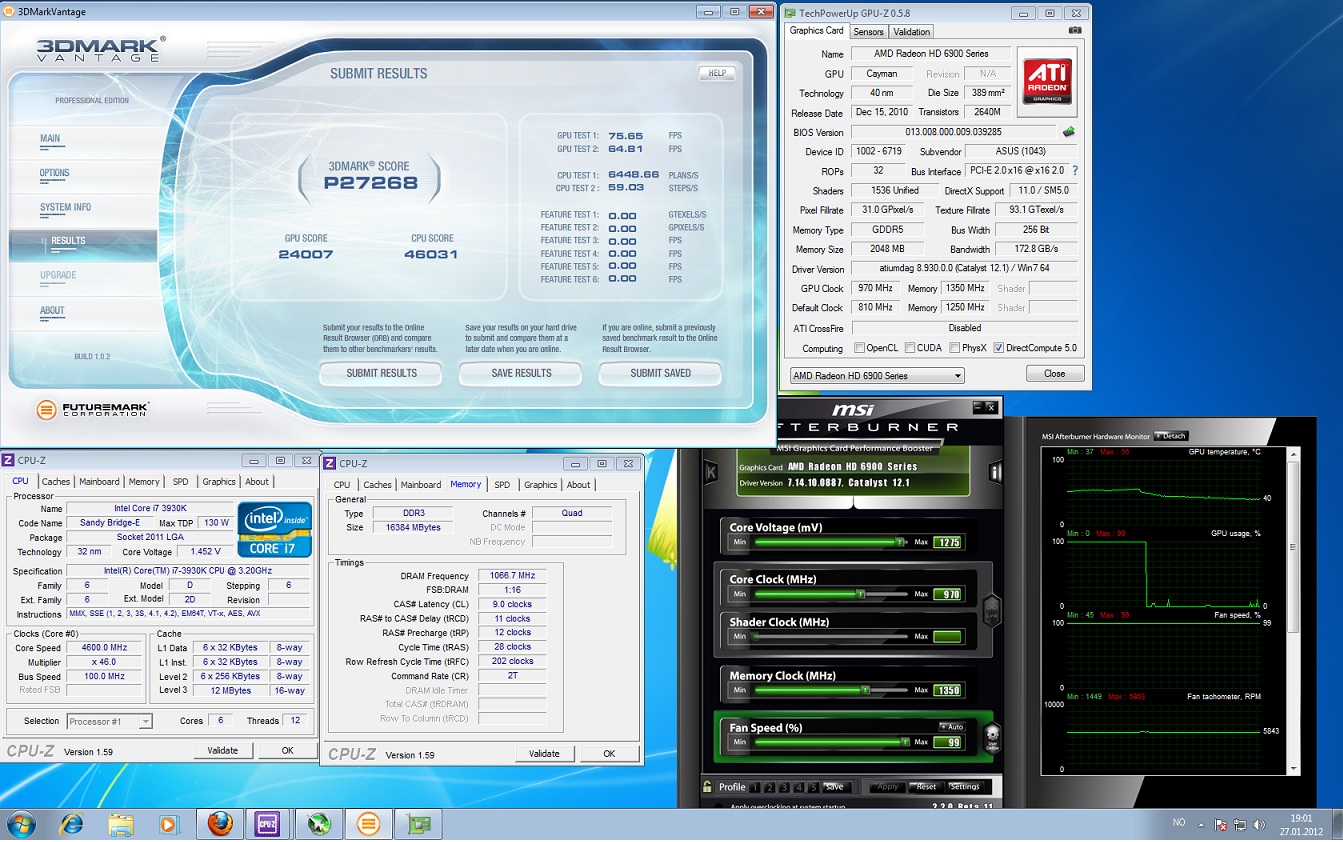The height and width of the screenshot is (842, 1343).
Task: Click the Memory Clock slider handle
Action: [866, 690]
